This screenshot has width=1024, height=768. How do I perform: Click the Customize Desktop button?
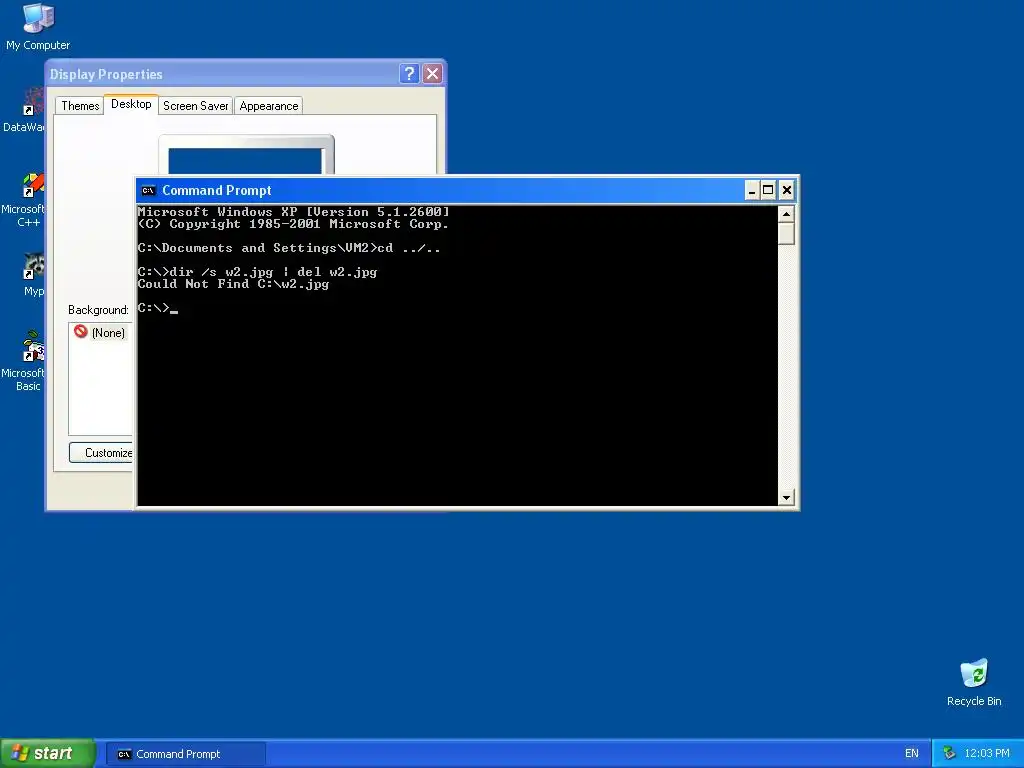click(x=101, y=453)
